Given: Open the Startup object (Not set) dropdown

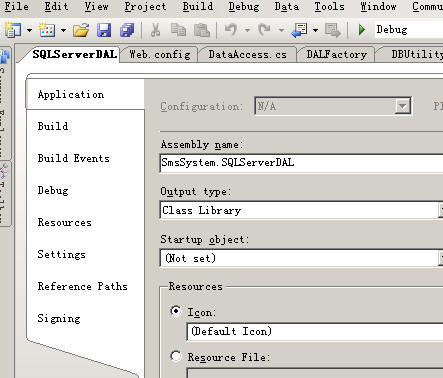Looking at the screenshot, I should [x=302, y=258].
